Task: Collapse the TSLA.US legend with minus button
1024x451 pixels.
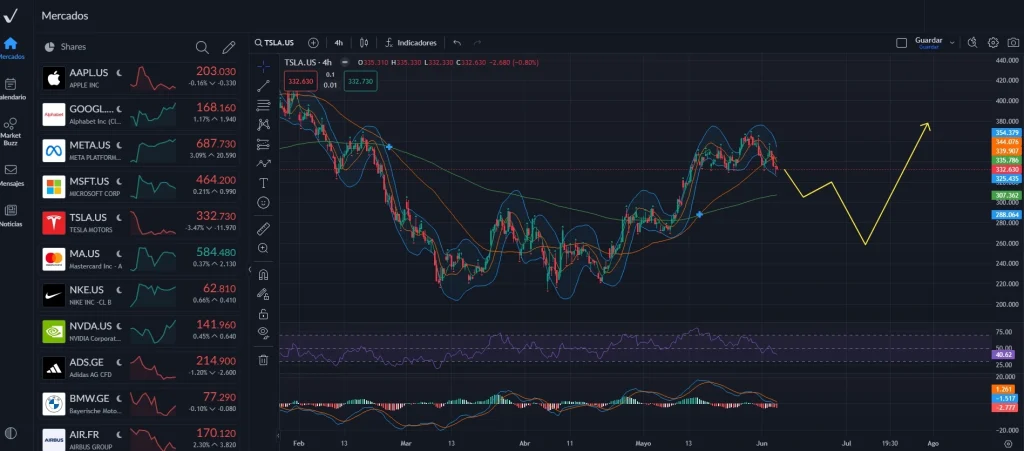Action: tap(345, 62)
